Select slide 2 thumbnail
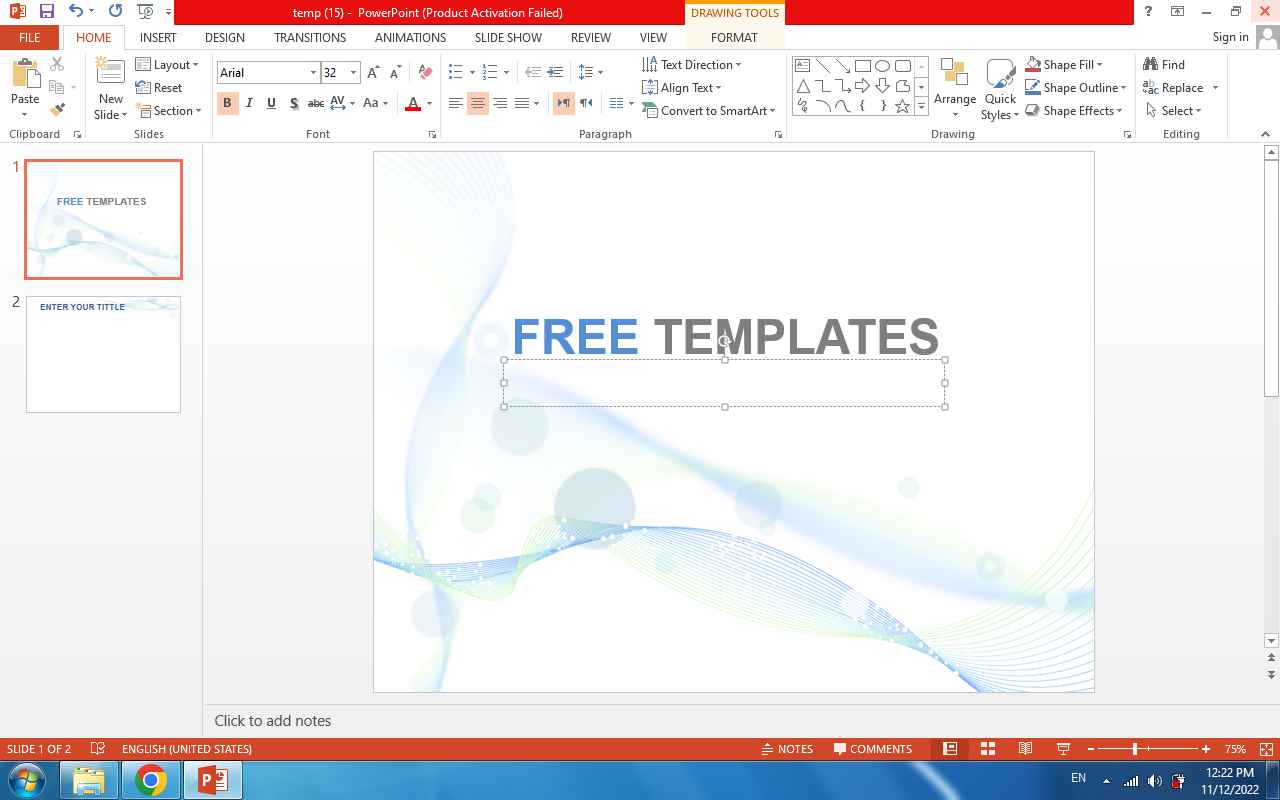The image size is (1280, 800). [x=103, y=354]
